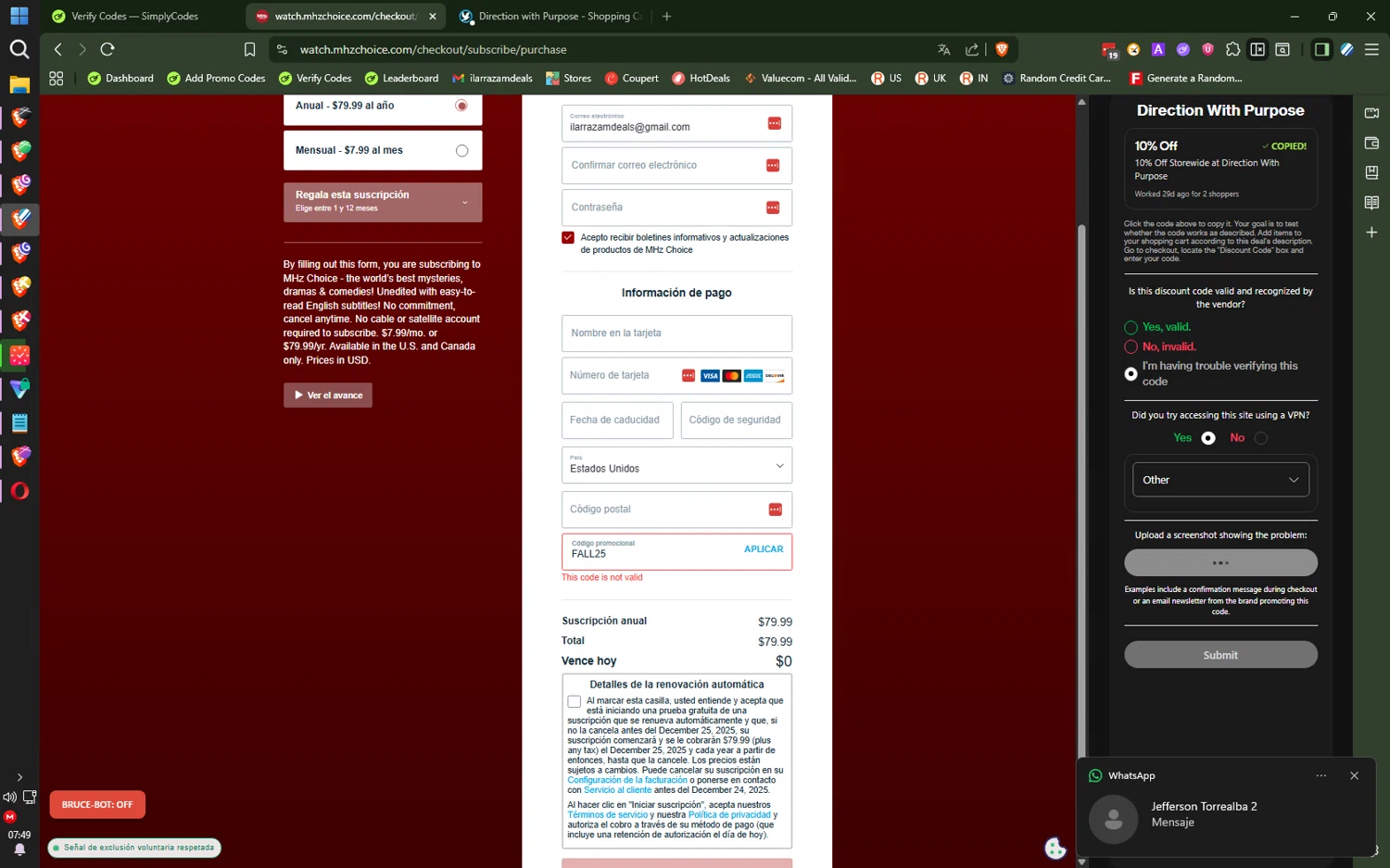Click the volume speaker tray icon
This screenshot has width=1390, height=868.
[9, 797]
